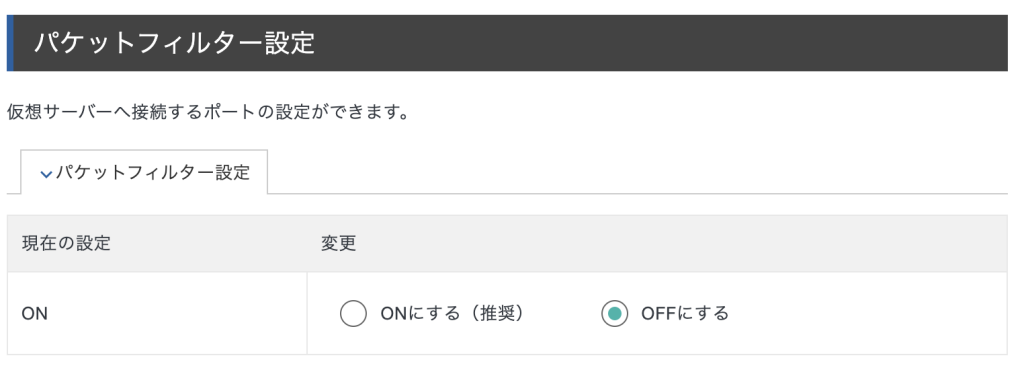
Task: Select the ONにする（推奨） radio button
Action: (x=353, y=314)
